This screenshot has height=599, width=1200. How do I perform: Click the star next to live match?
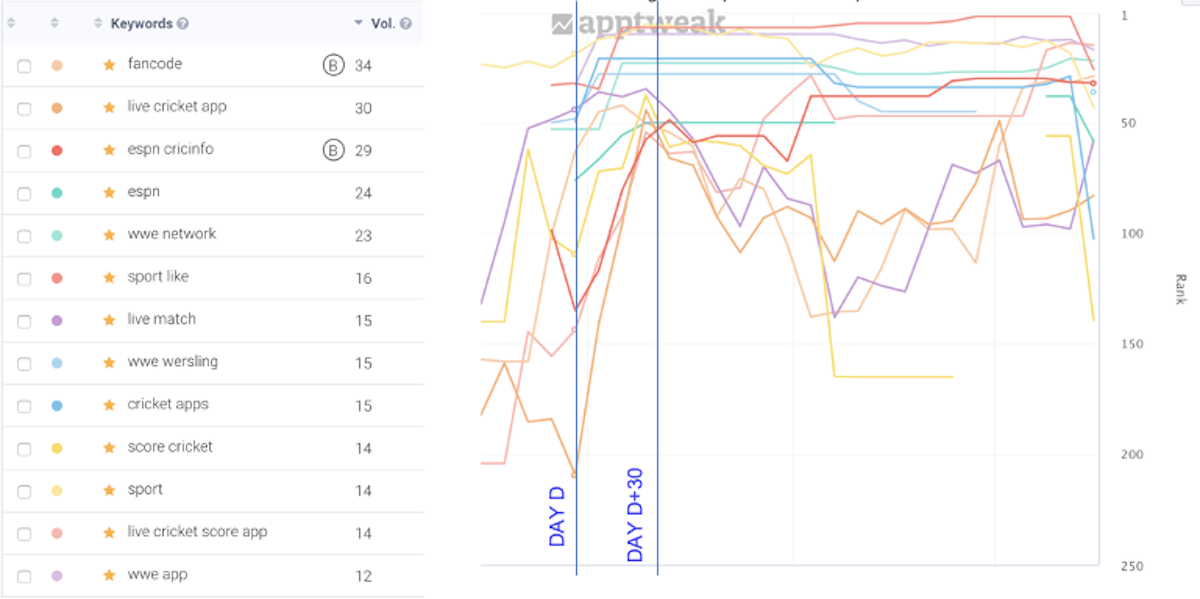tap(110, 320)
